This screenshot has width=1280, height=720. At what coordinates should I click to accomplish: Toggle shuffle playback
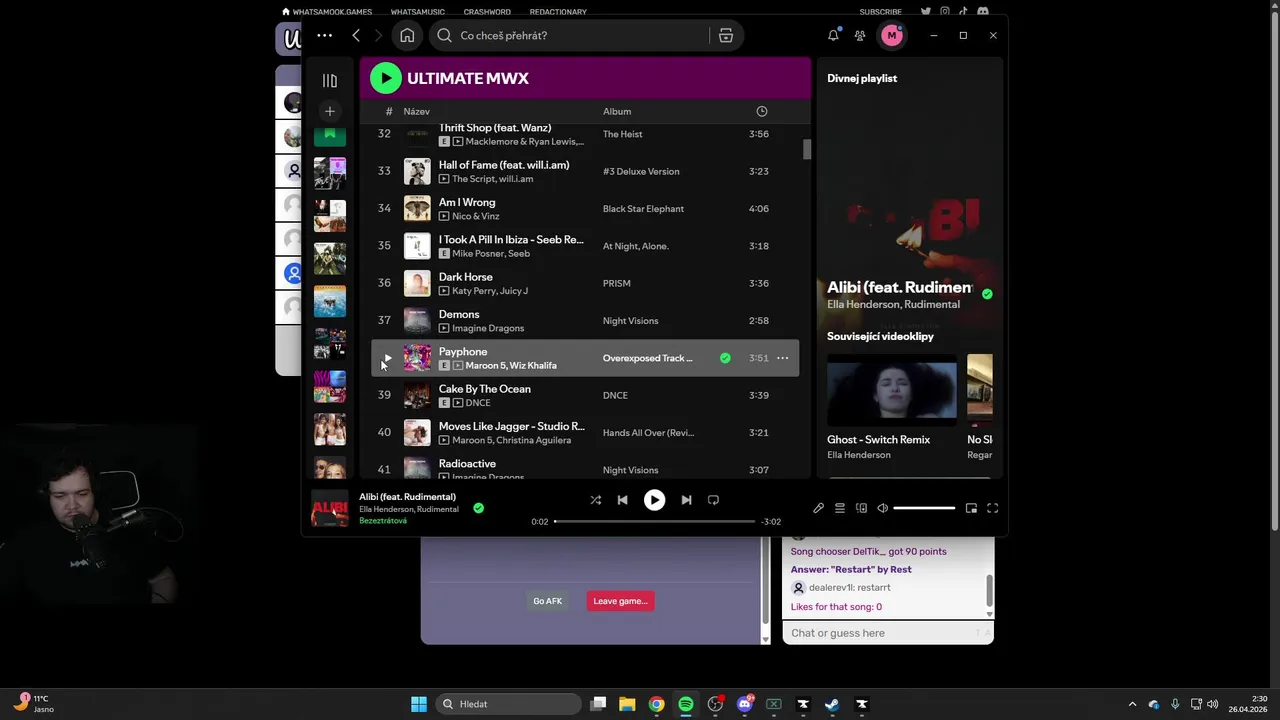pyautogui.click(x=596, y=500)
